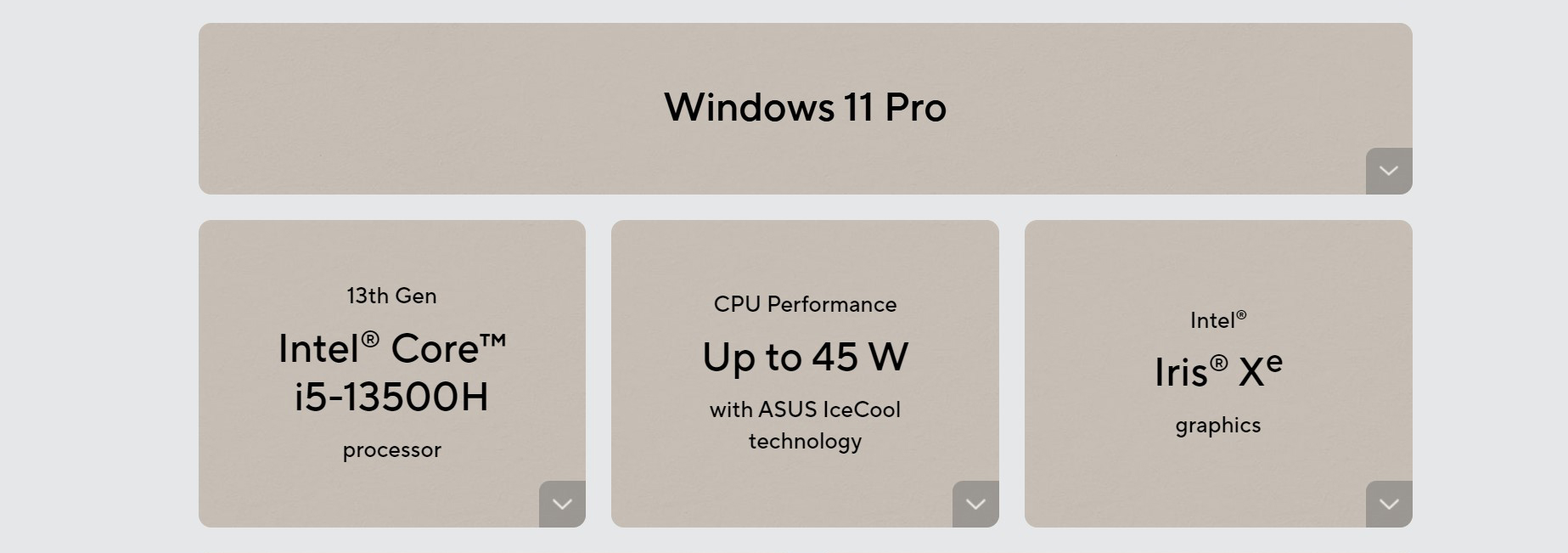Click the 13th Gen label

391,296
